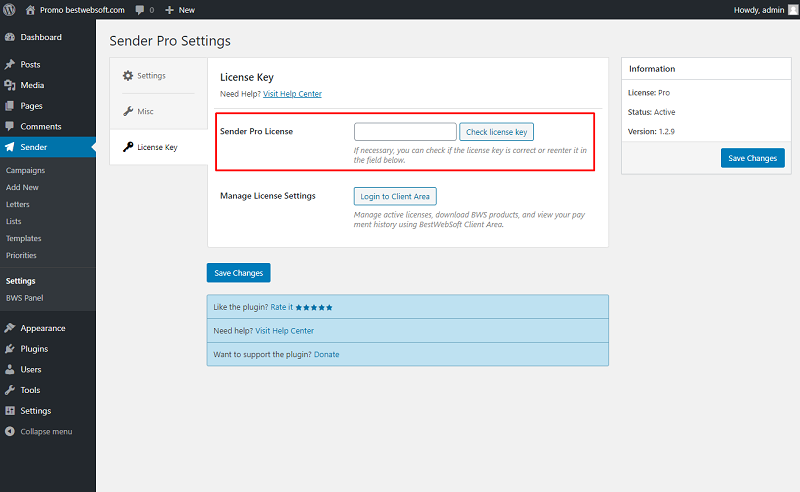This screenshot has height=492, width=800.
Task: Open the Posts menu item
Action: coord(30,64)
